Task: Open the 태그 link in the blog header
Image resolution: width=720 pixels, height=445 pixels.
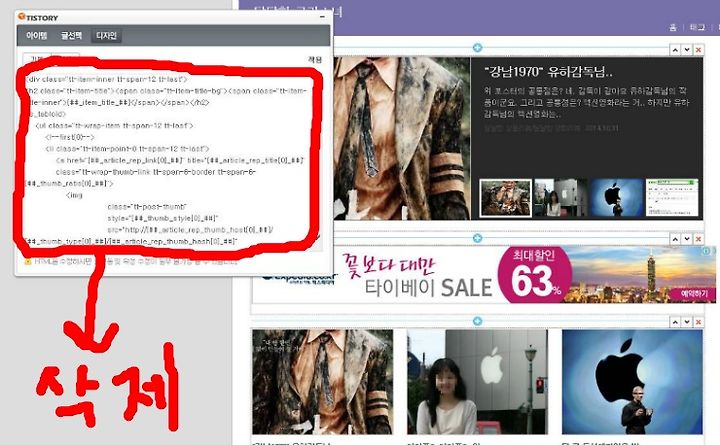Action: pos(697,28)
